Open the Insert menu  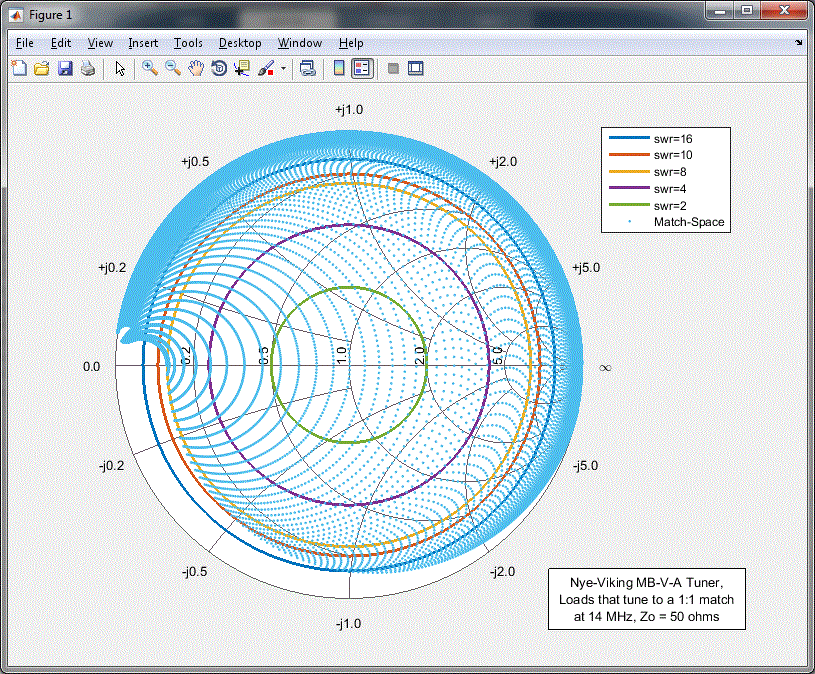click(x=143, y=43)
